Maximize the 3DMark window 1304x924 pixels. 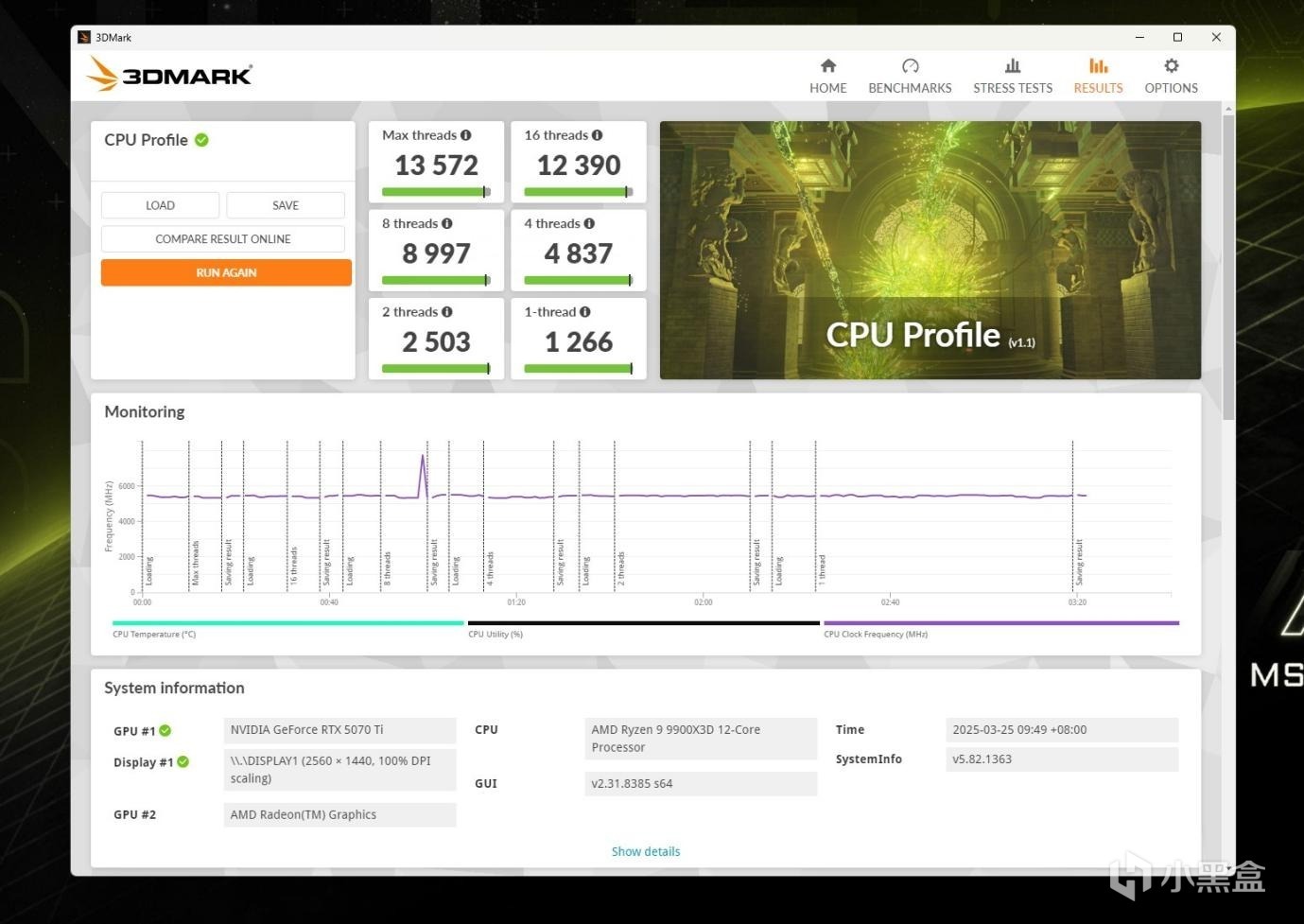[1177, 38]
